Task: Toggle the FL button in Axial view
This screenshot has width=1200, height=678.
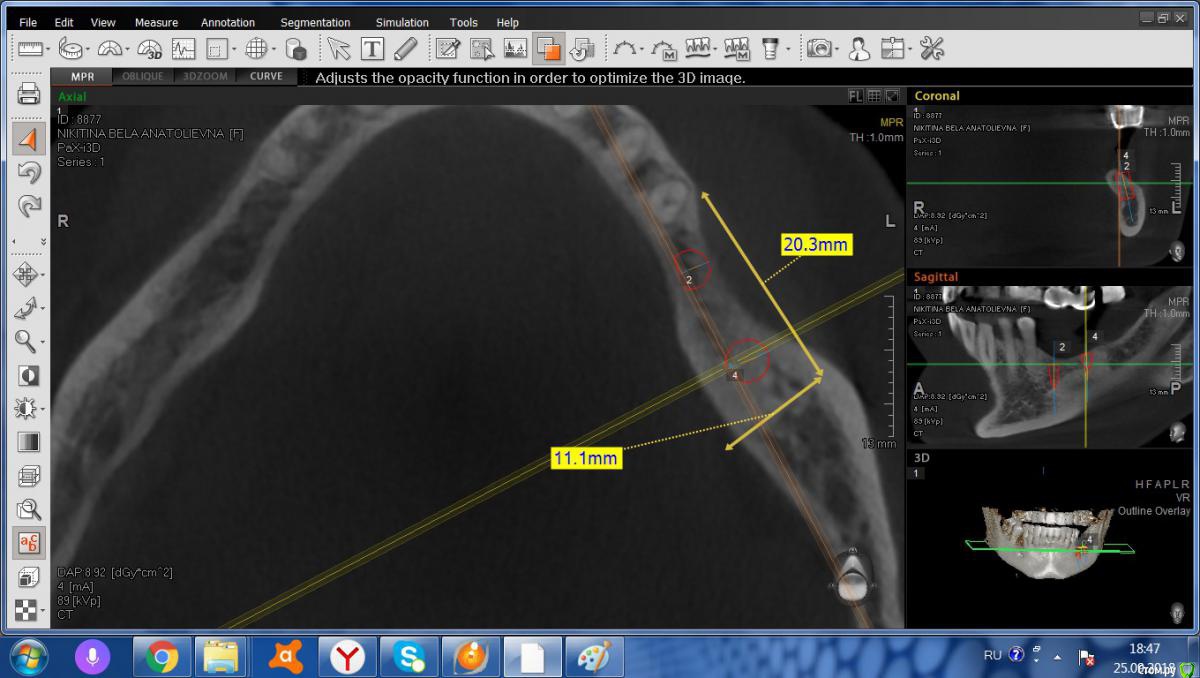Action: coord(855,96)
